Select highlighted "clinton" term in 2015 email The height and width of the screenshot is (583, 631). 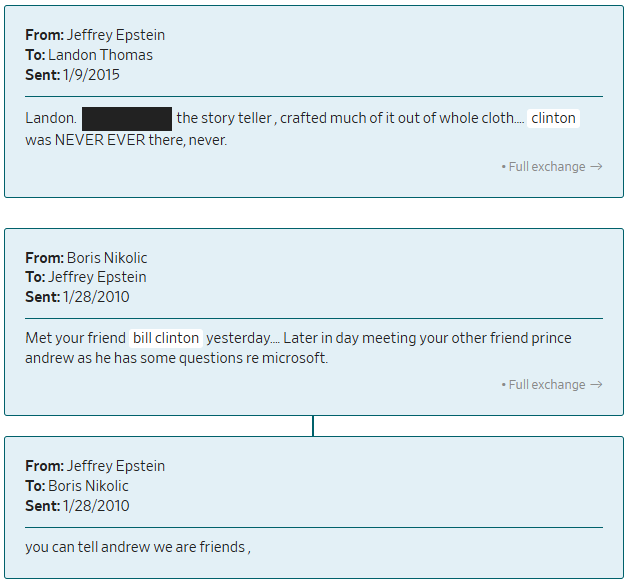click(x=553, y=118)
